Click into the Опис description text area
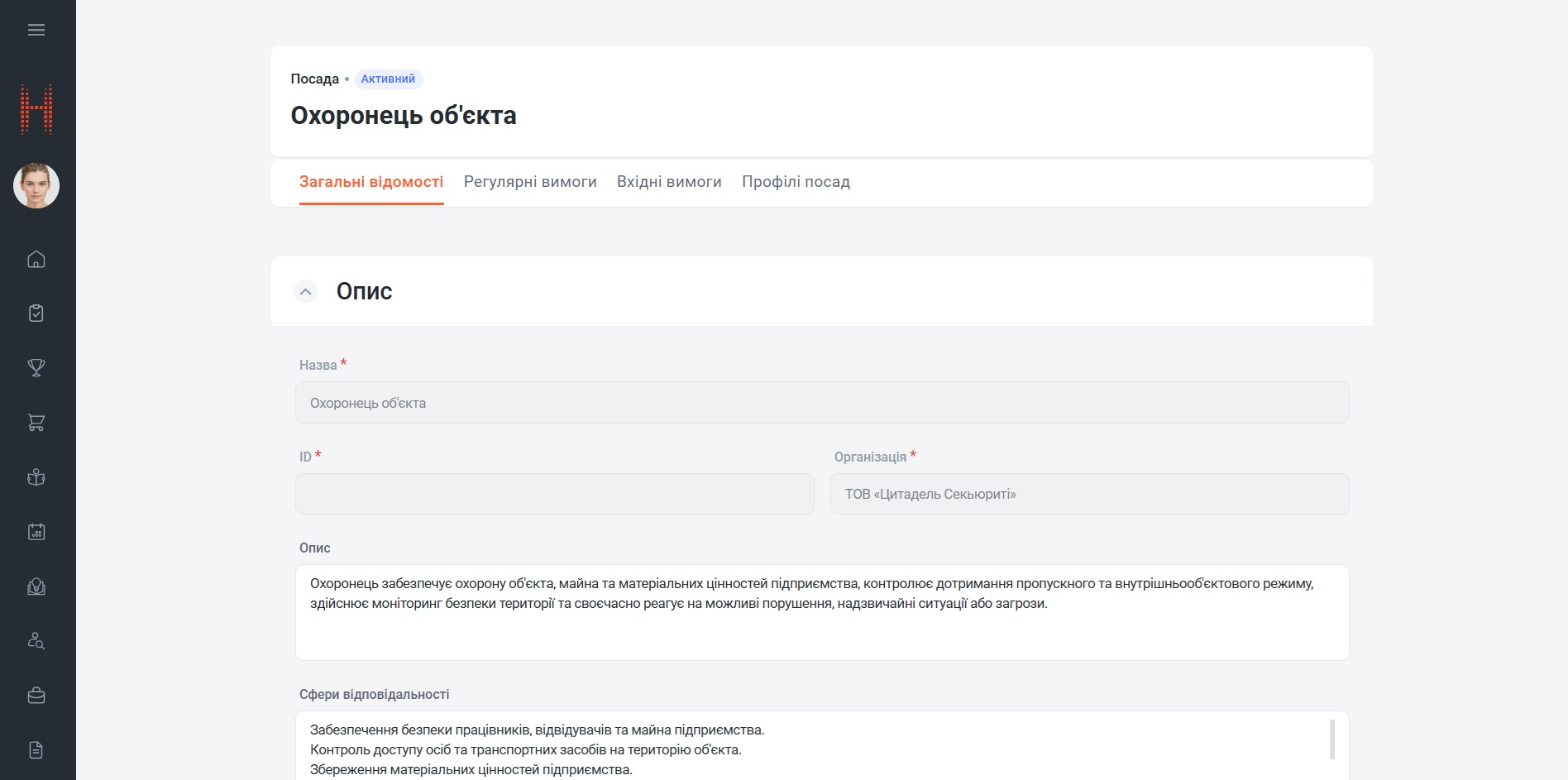The height and width of the screenshot is (780, 1568). [822, 612]
